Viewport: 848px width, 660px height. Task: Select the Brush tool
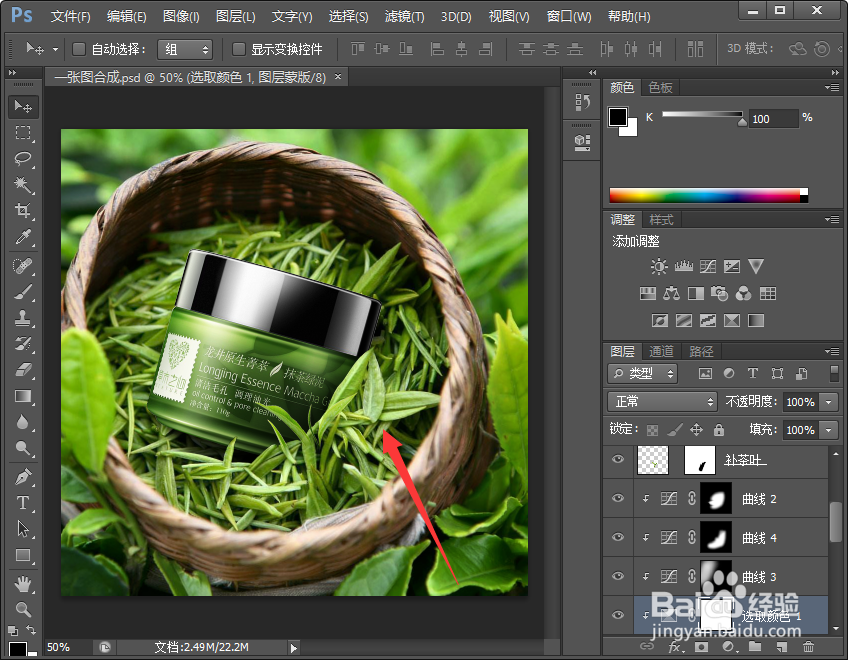point(23,292)
